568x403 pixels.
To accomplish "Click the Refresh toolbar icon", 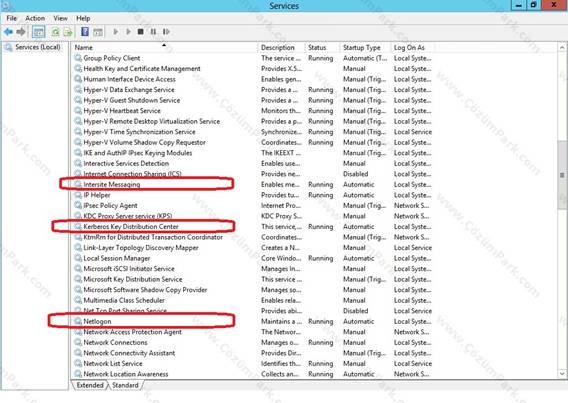I will (55, 32).
